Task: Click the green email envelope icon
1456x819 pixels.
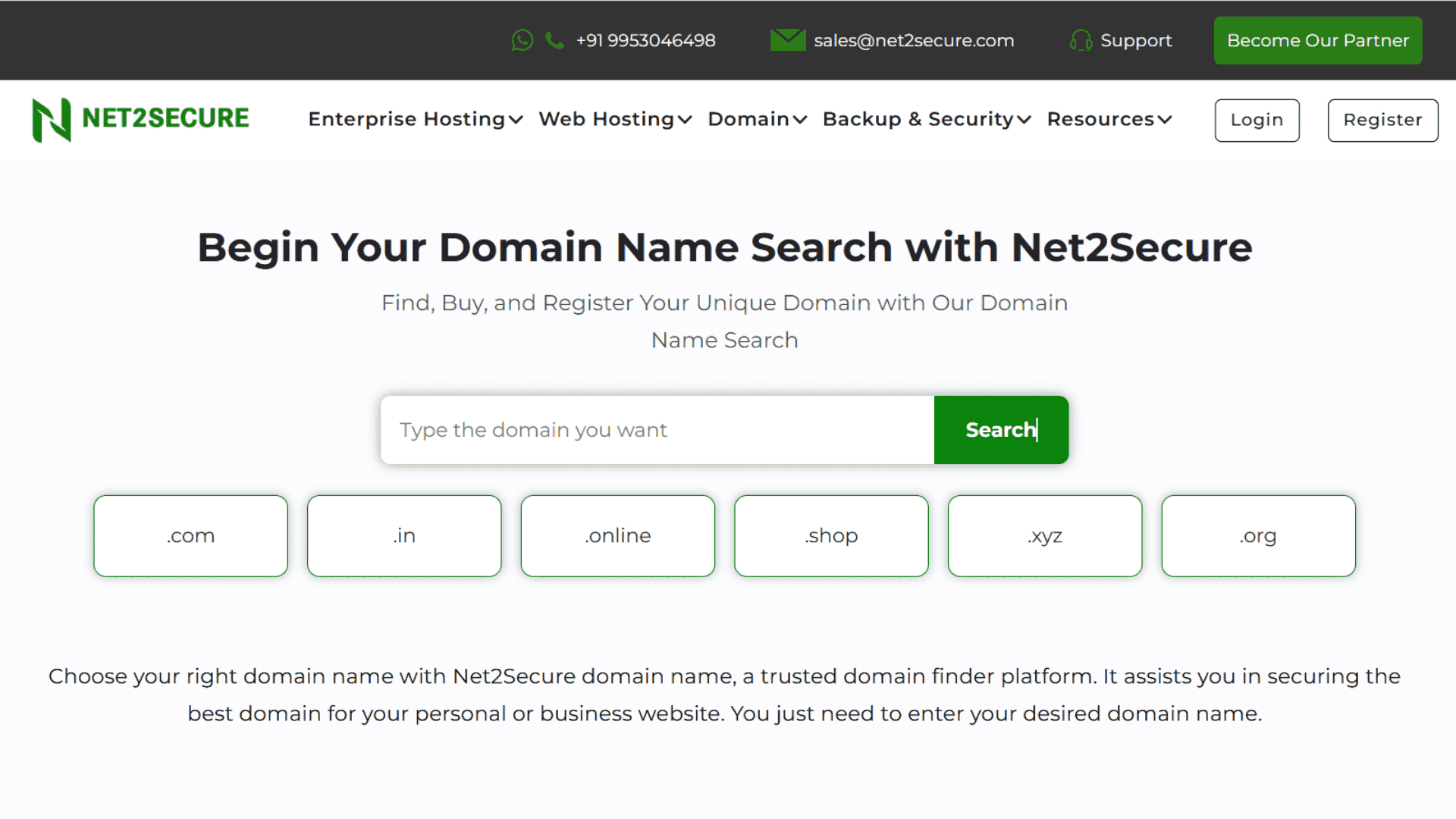Action: coord(787,40)
